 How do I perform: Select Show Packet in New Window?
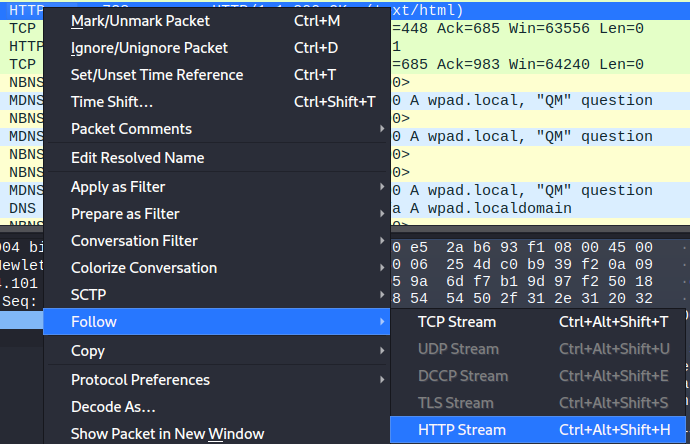(x=167, y=434)
